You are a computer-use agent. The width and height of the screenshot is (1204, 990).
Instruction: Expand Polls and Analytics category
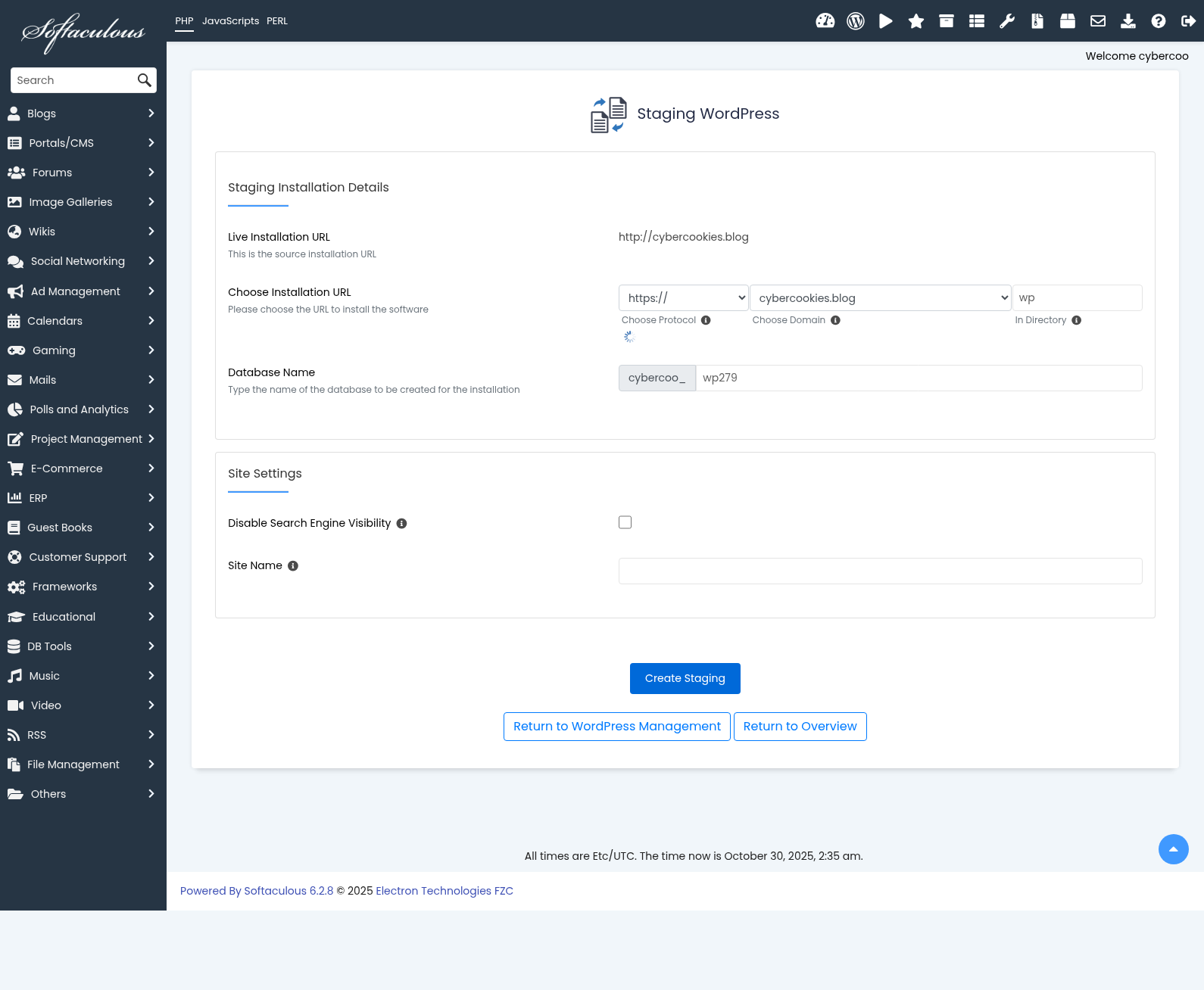[x=83, y=409]
